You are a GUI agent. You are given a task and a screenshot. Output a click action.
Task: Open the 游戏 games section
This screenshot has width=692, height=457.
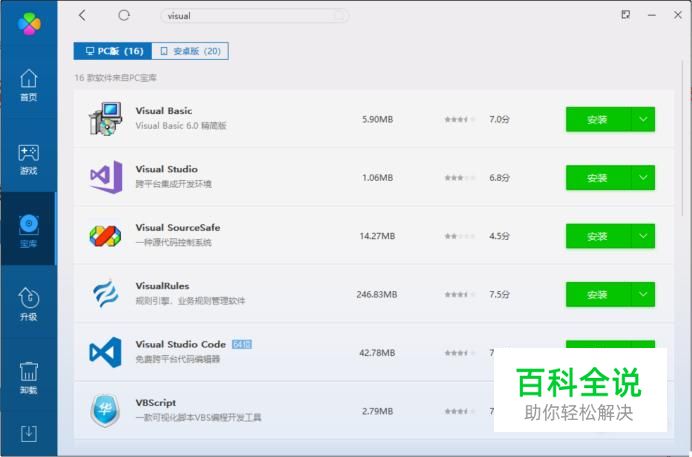pyautogui.click(x=29, y=159)
